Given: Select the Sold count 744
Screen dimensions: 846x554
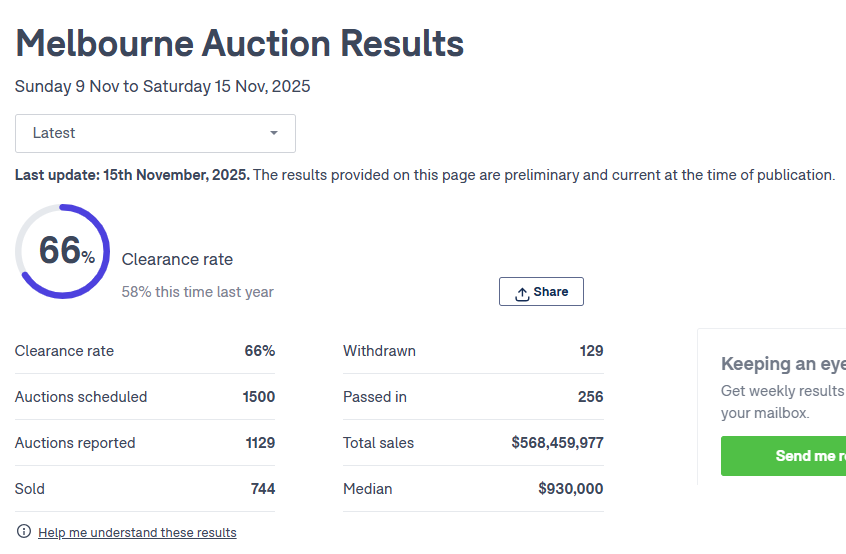Looking at the screenshot, I should 263,489.
